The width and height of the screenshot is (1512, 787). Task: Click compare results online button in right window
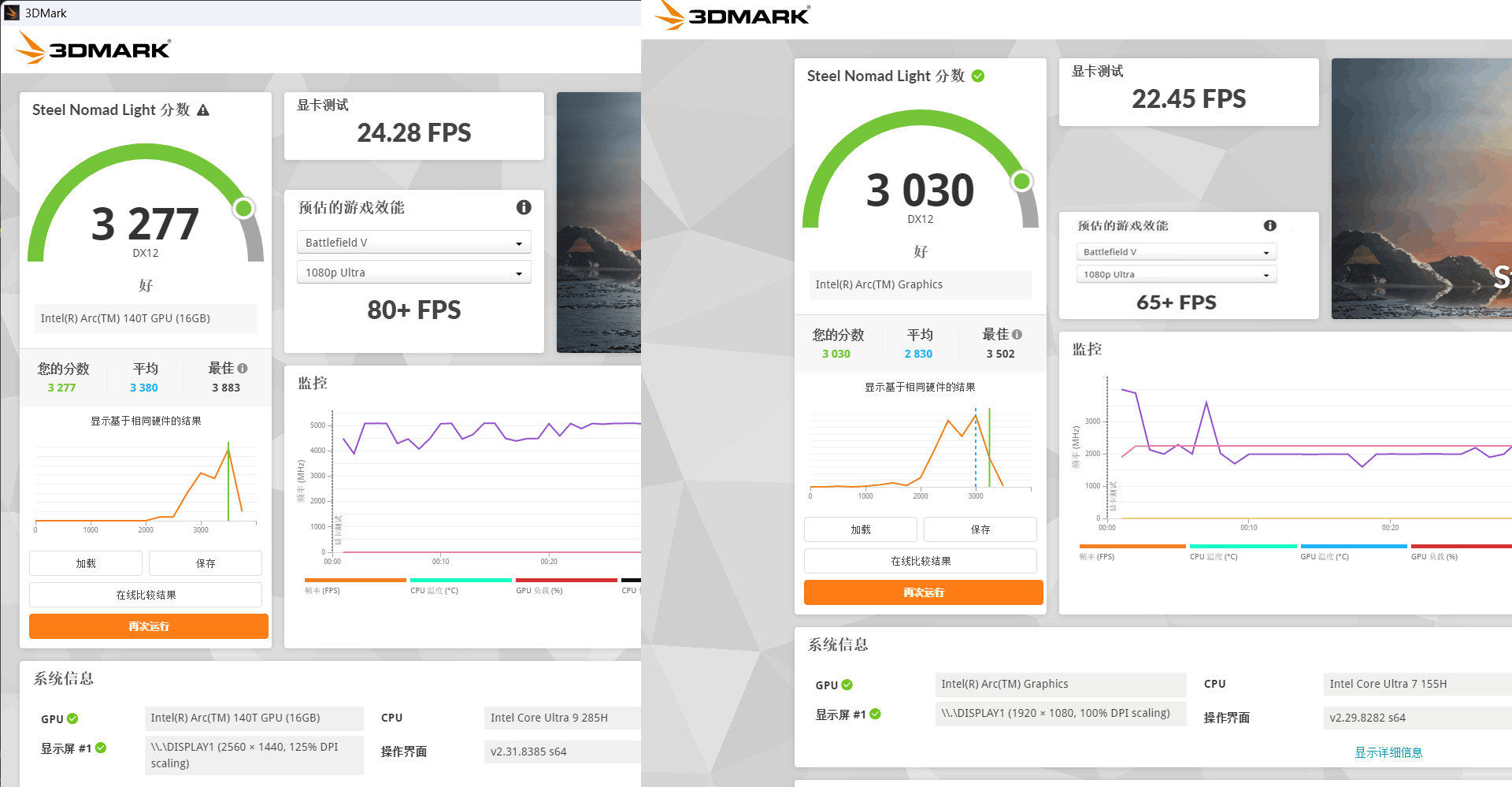(921, 561)
